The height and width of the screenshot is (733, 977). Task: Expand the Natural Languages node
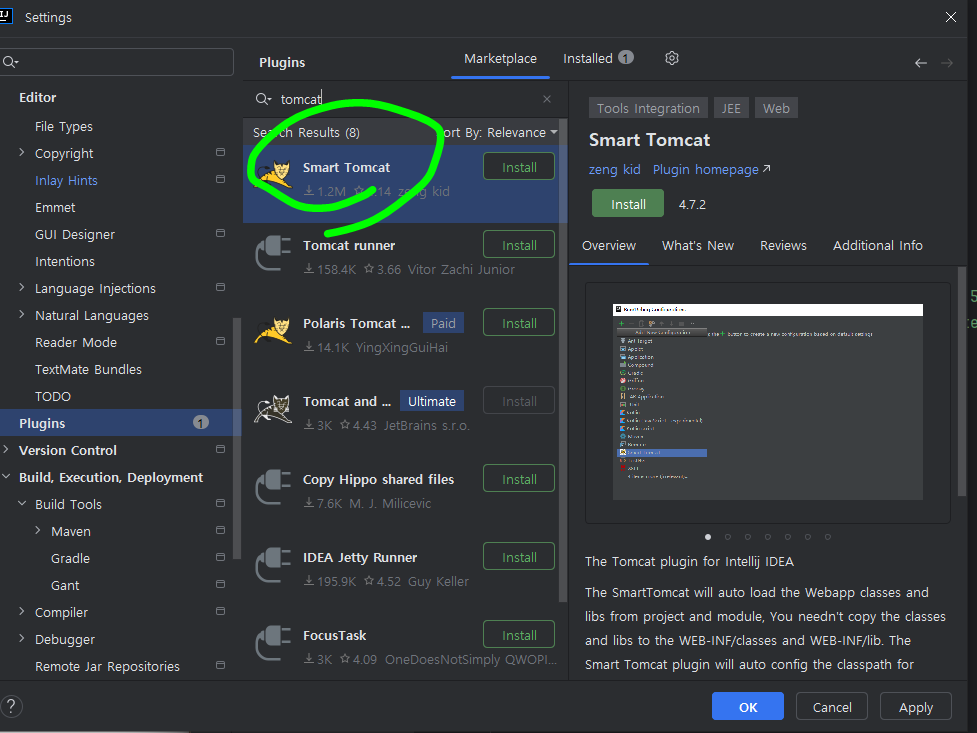pyautogui.click(x=22, y=314)
